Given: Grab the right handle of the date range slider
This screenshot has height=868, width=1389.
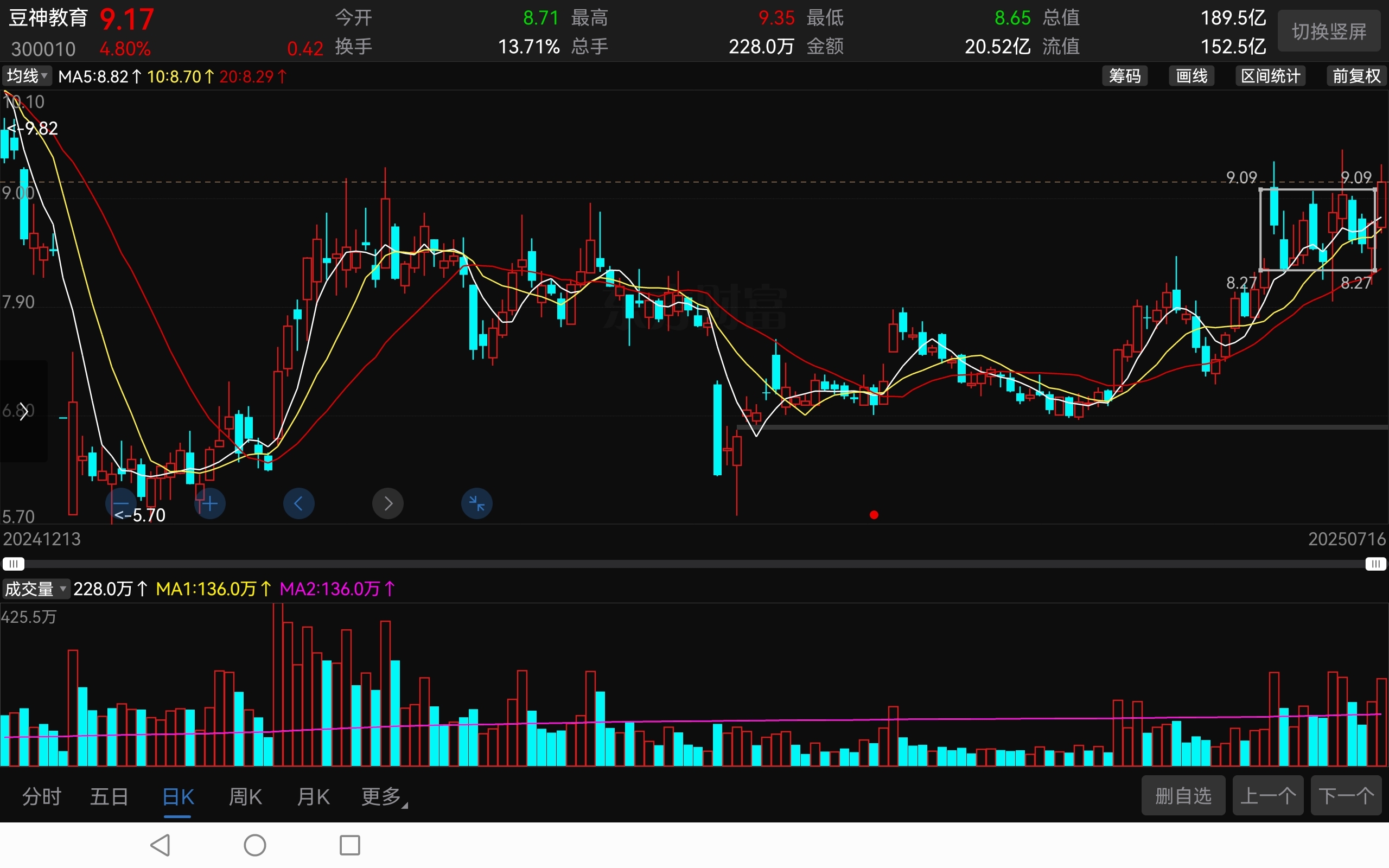Looking at the screenshot, I should point(1375,564).
